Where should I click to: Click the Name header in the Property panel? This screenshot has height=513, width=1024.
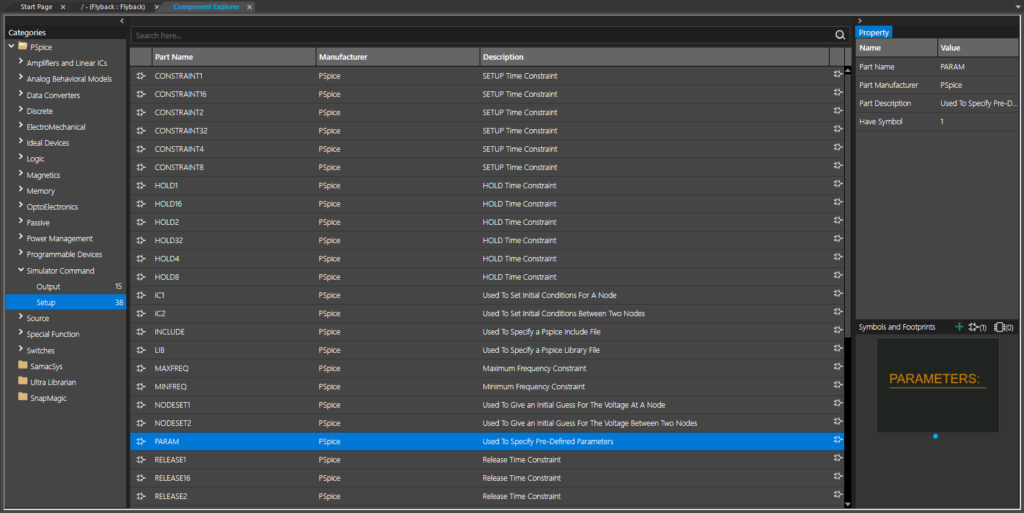897,48
